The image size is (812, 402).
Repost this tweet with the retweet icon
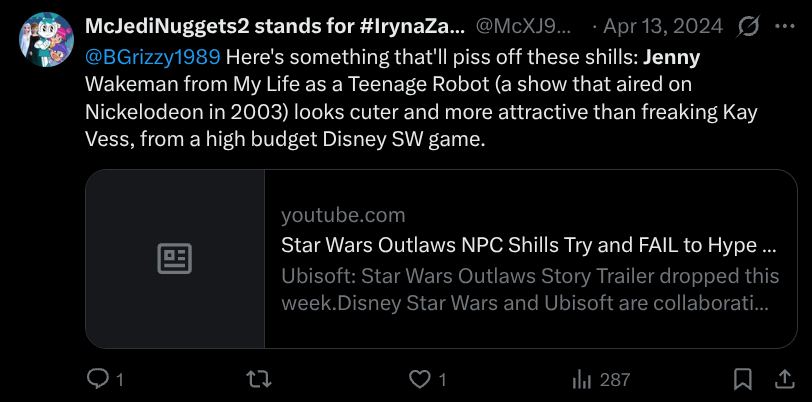point(259,379)
